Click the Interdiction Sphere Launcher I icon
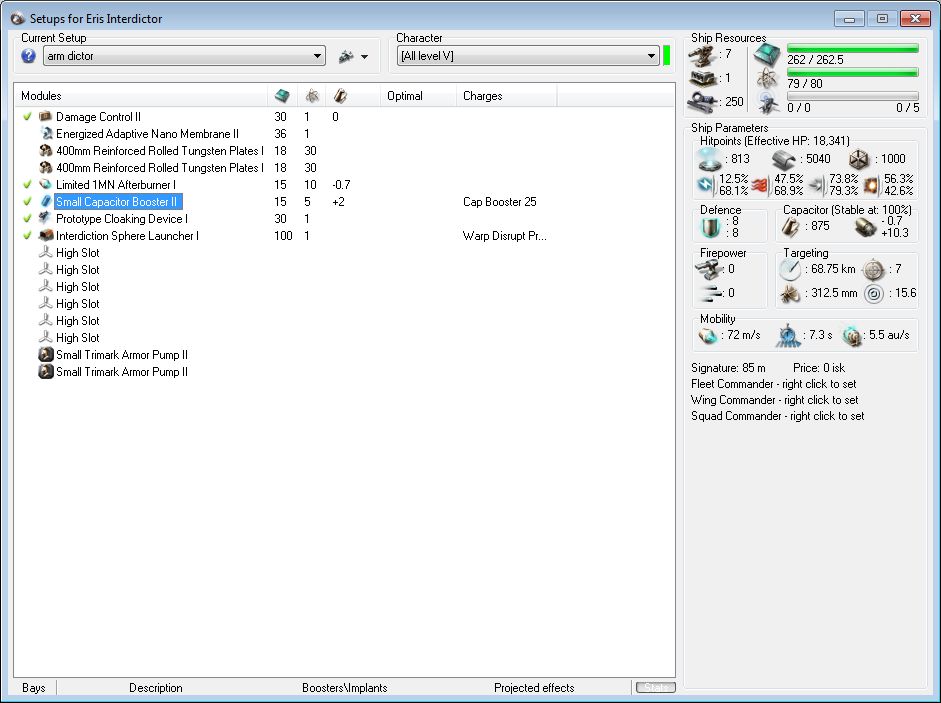 [x=46, y=235]
